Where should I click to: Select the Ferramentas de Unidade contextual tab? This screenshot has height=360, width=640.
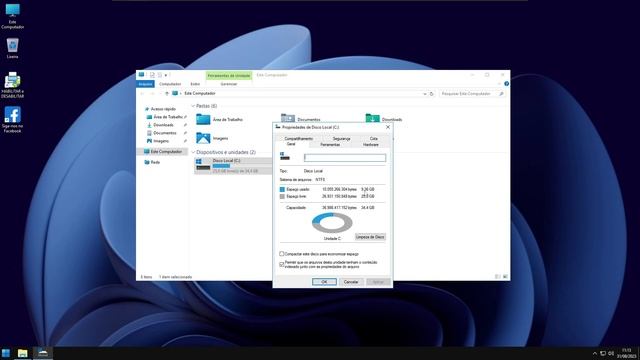(229, 76)
